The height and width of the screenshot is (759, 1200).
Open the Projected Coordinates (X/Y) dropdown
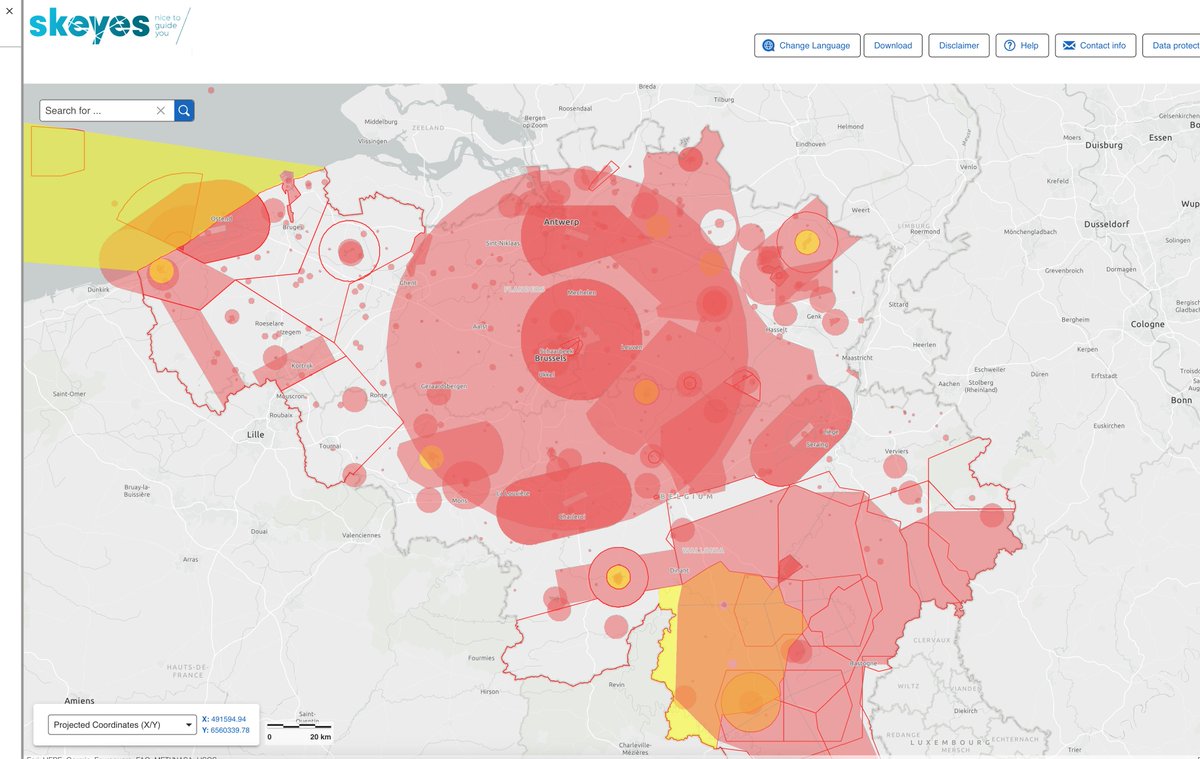[x=122, y=725]
